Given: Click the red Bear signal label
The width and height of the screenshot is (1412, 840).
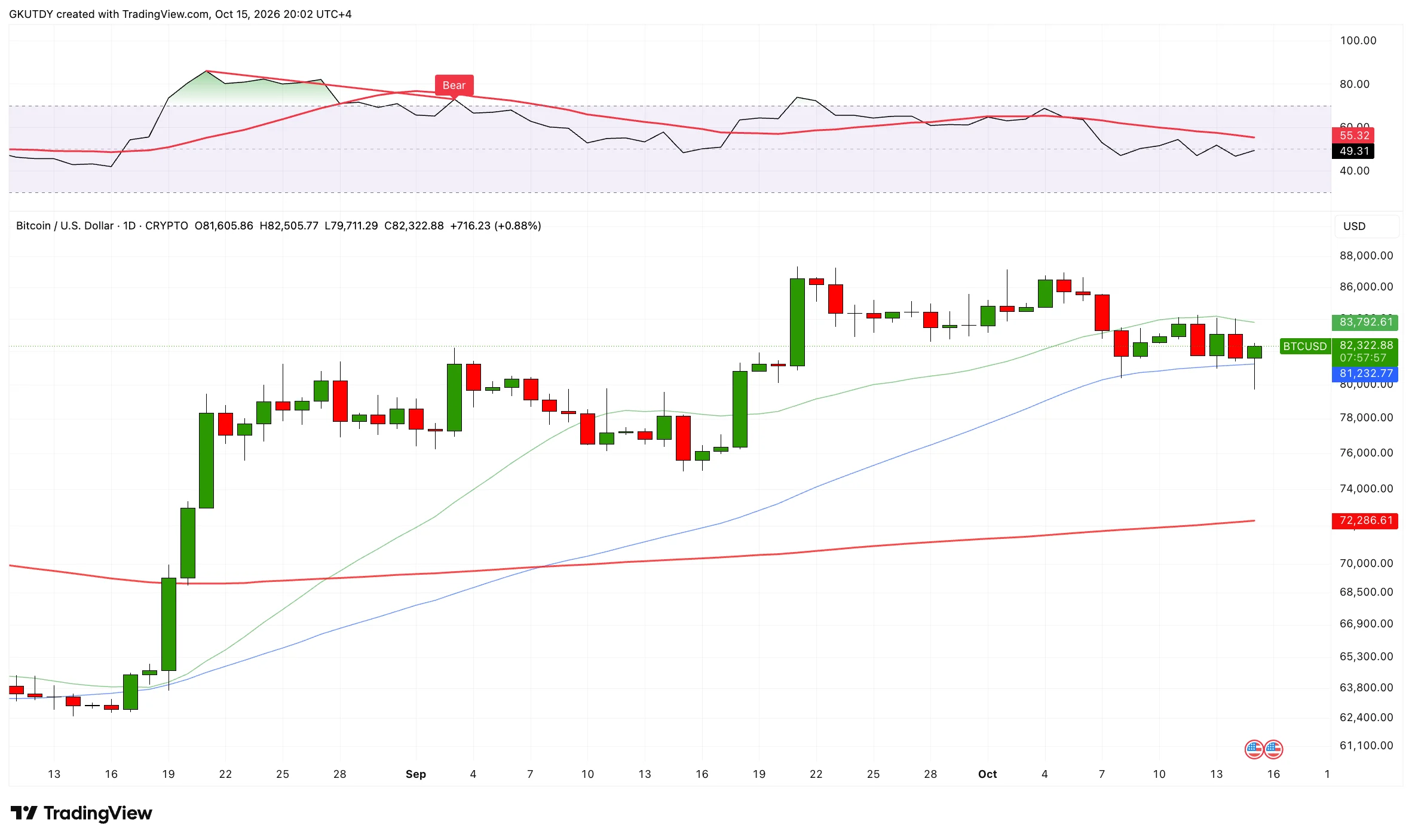Looking at the screenshot, I should coord(454,85).
